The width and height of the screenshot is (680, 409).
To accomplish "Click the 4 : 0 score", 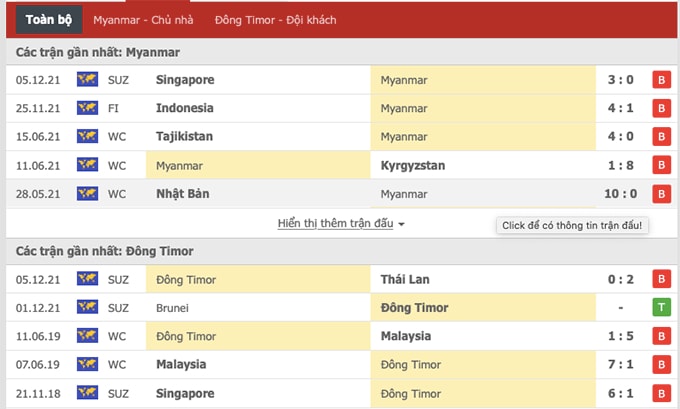I will click(x=621, y=137).
